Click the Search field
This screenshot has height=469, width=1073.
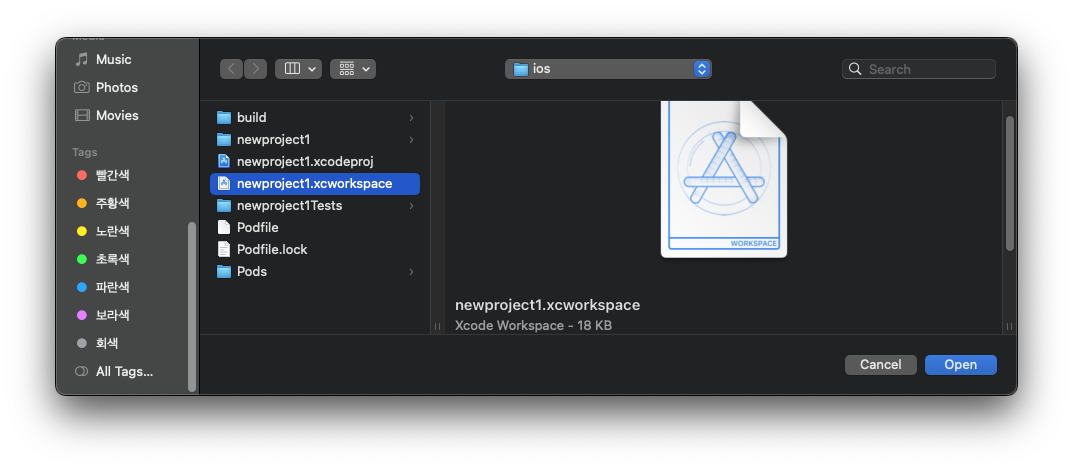(x=919, y=69)
